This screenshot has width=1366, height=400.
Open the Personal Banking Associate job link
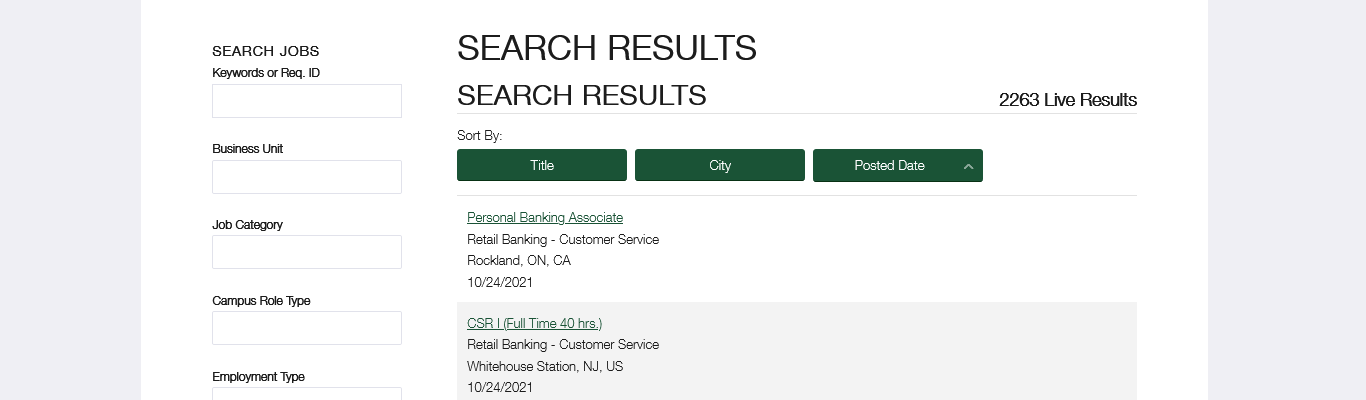[545, 217]
